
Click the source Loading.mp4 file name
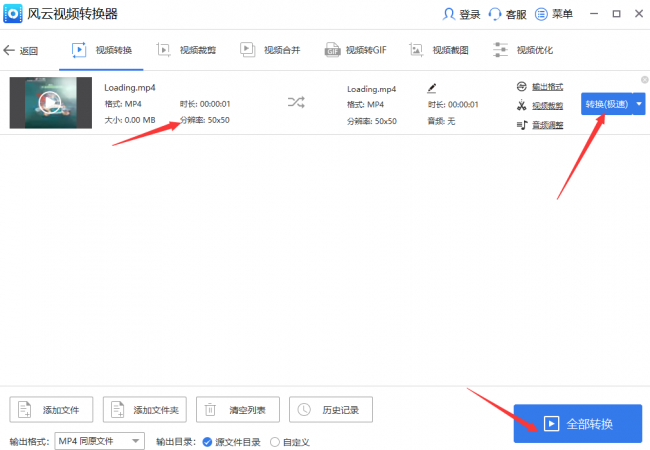click(x=130, y=87)
